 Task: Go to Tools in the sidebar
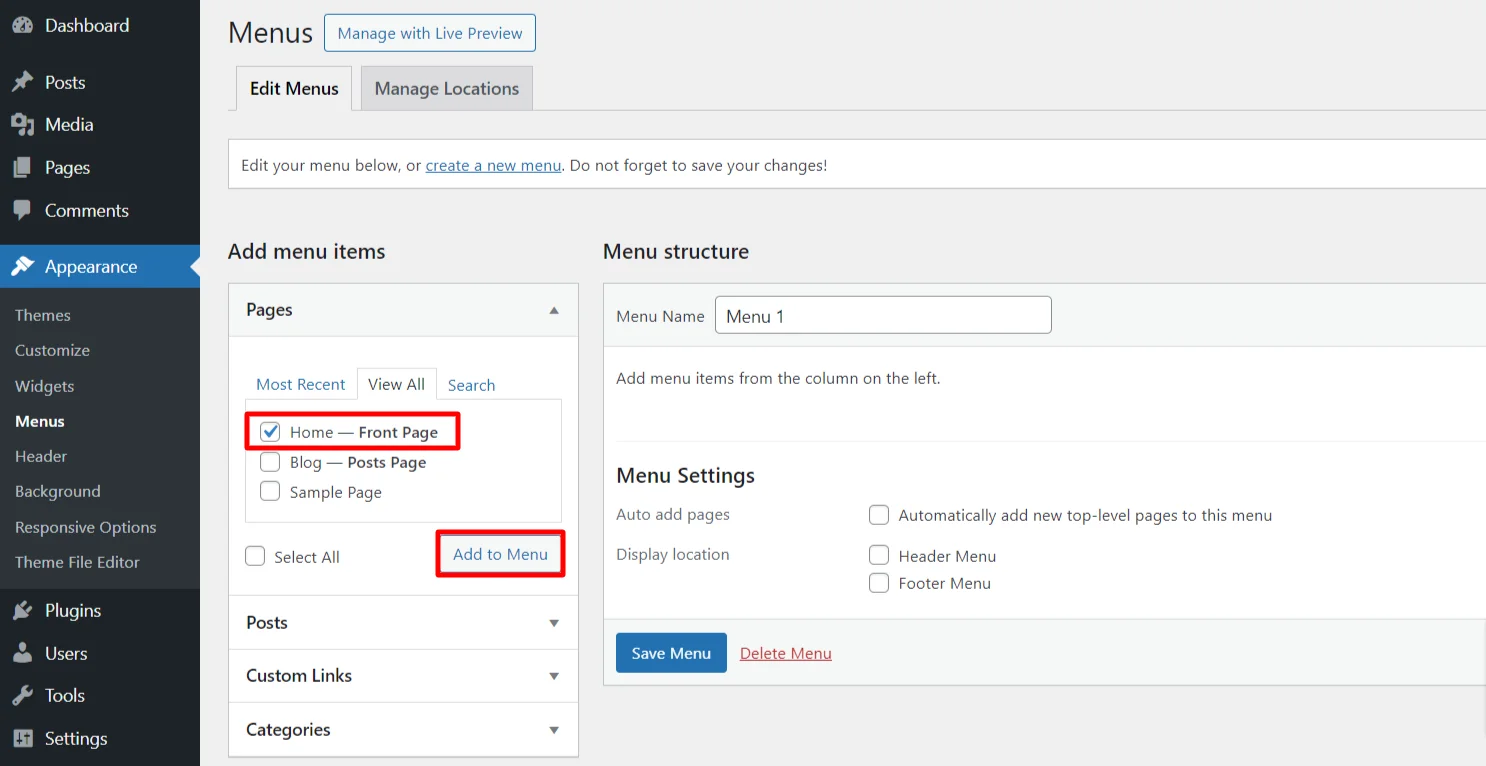coord(100,696)
